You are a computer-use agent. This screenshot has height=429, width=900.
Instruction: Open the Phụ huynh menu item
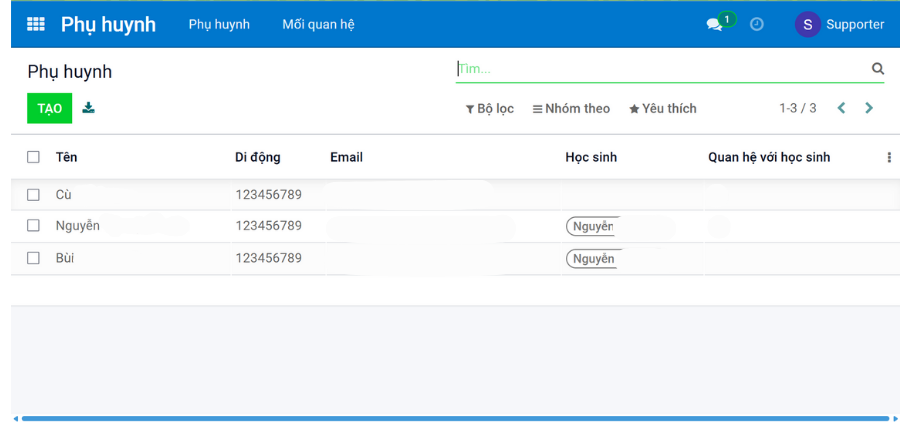click(x=219, y=24)
